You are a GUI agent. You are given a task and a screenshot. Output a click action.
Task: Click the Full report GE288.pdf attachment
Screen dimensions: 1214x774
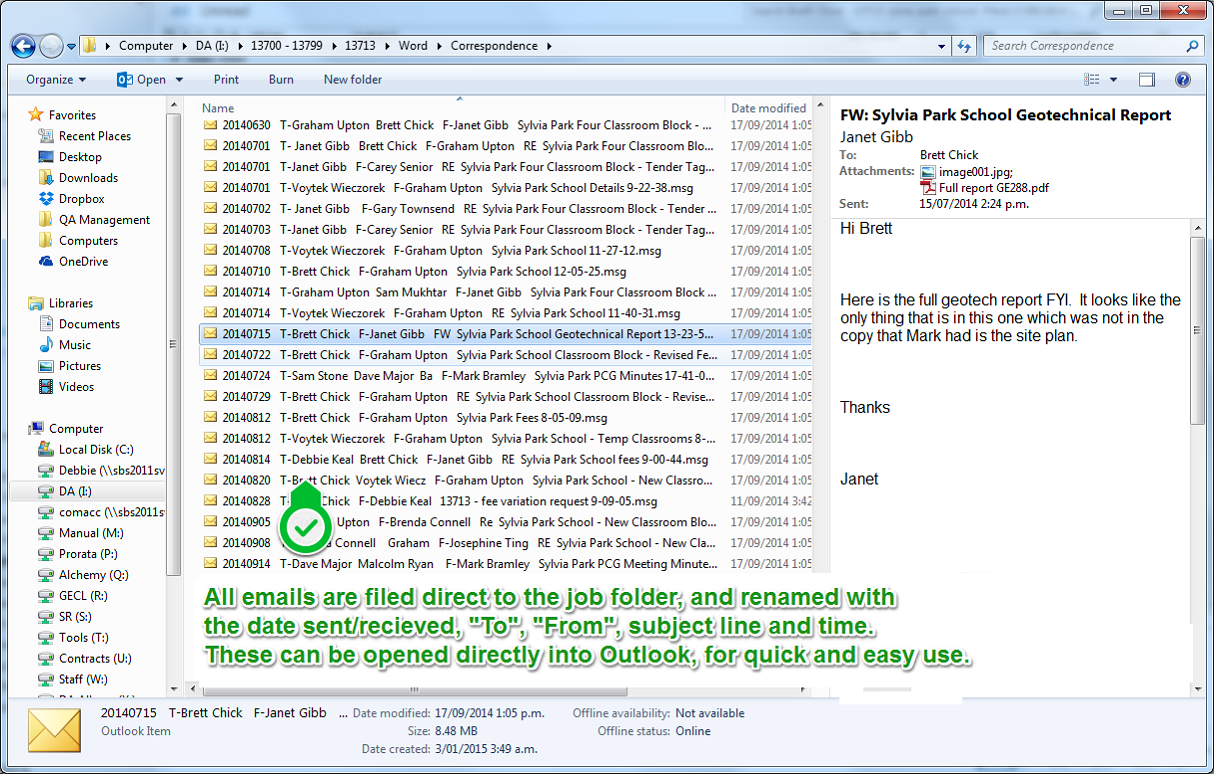click(x=993, y=187)
